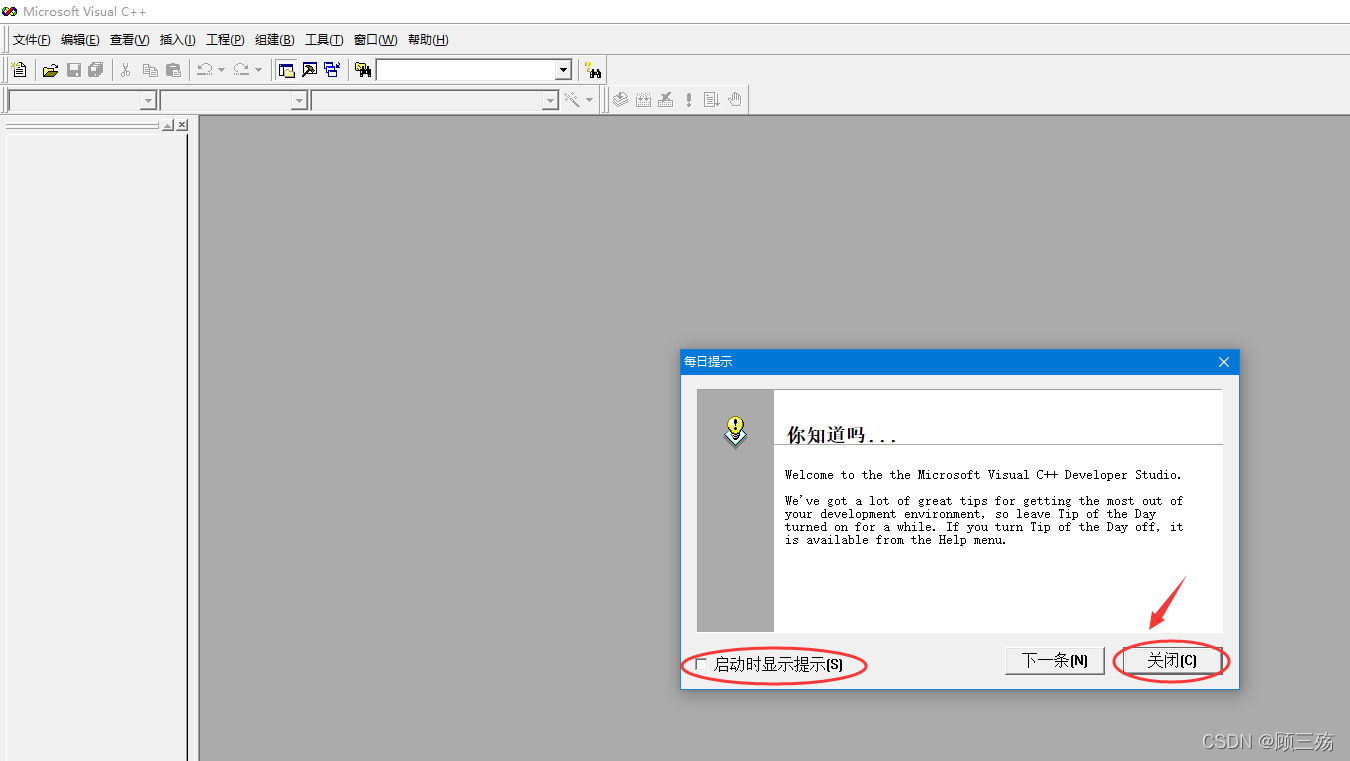Click the Compile icon in build toolbar
Viewport: 1350px width, 761px height.
tap(620, 100)
